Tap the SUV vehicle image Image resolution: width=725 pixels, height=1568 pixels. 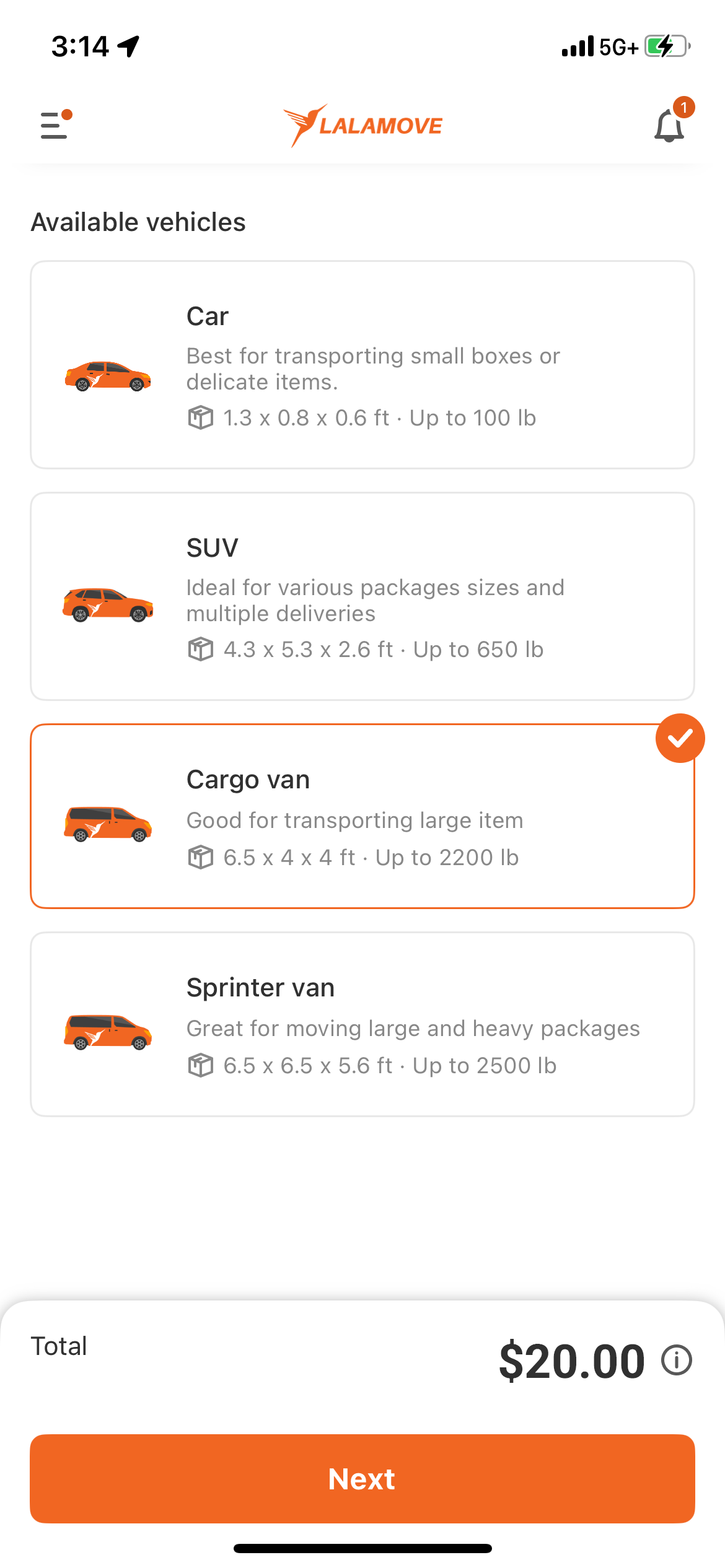[108, 604]
